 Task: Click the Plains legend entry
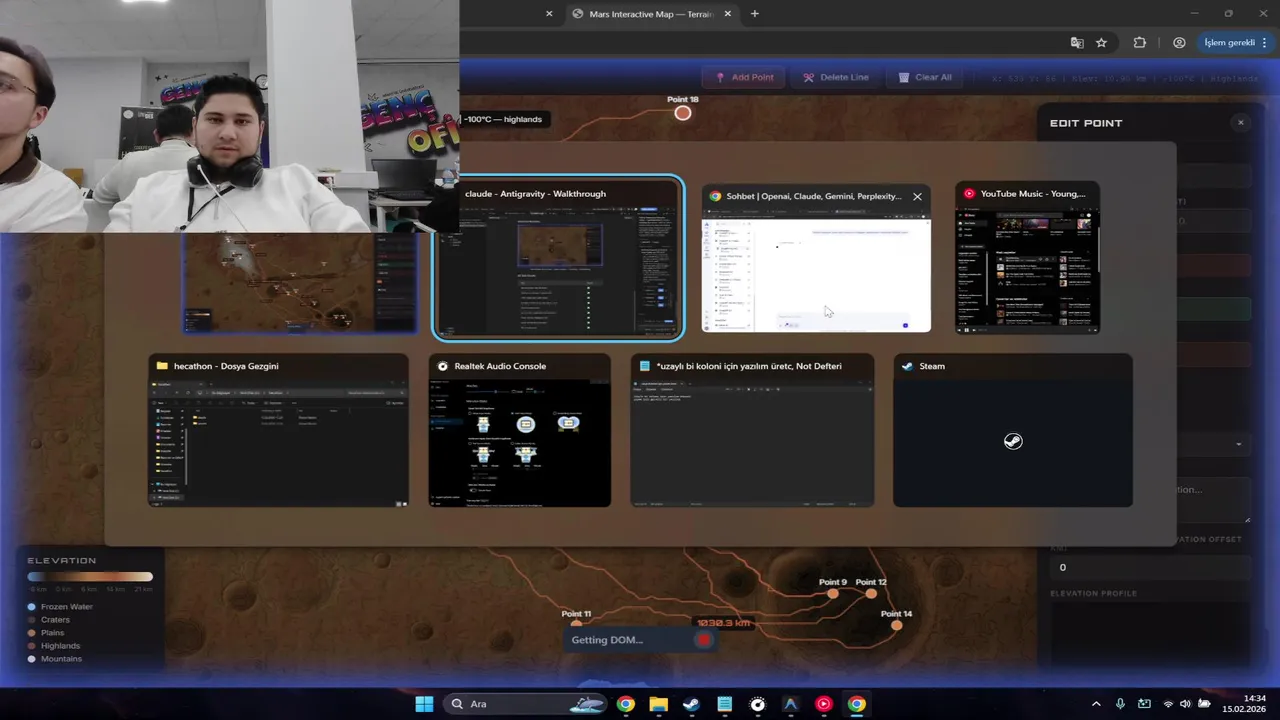[x=46, y=633]
